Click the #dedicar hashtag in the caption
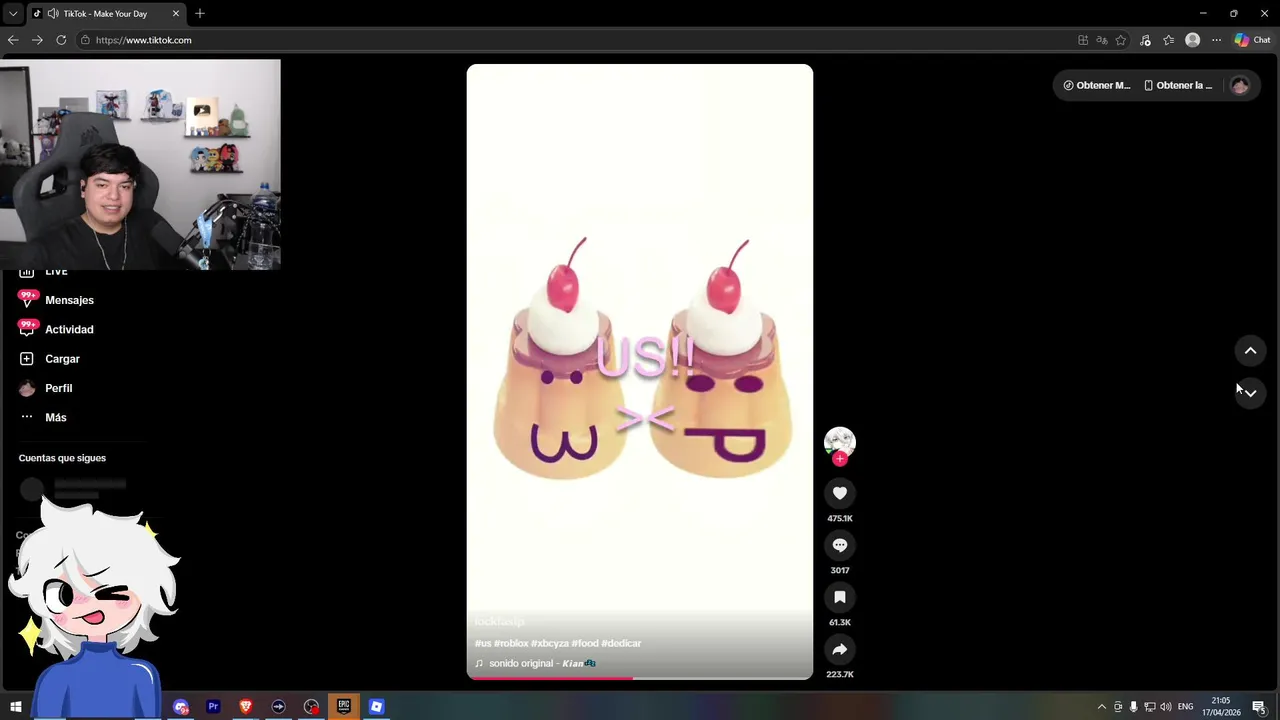This screenshot has width=1280, height=720. click(x=621, y=643)
